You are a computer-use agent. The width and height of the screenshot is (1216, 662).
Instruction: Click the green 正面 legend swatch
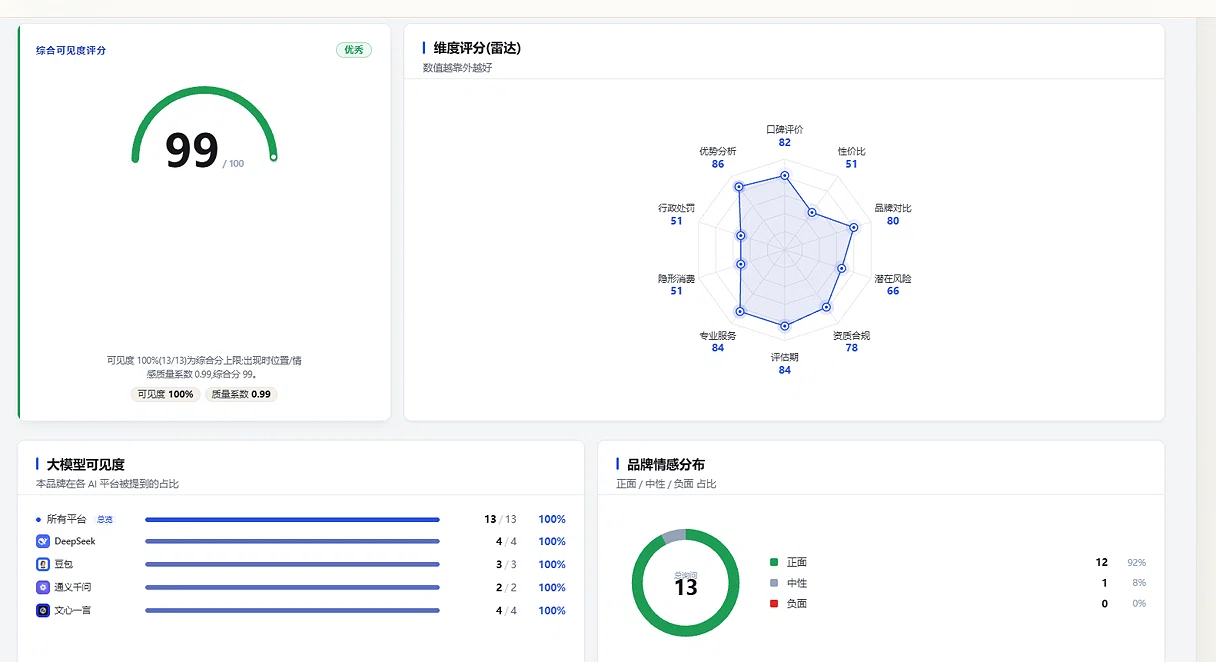773,562
